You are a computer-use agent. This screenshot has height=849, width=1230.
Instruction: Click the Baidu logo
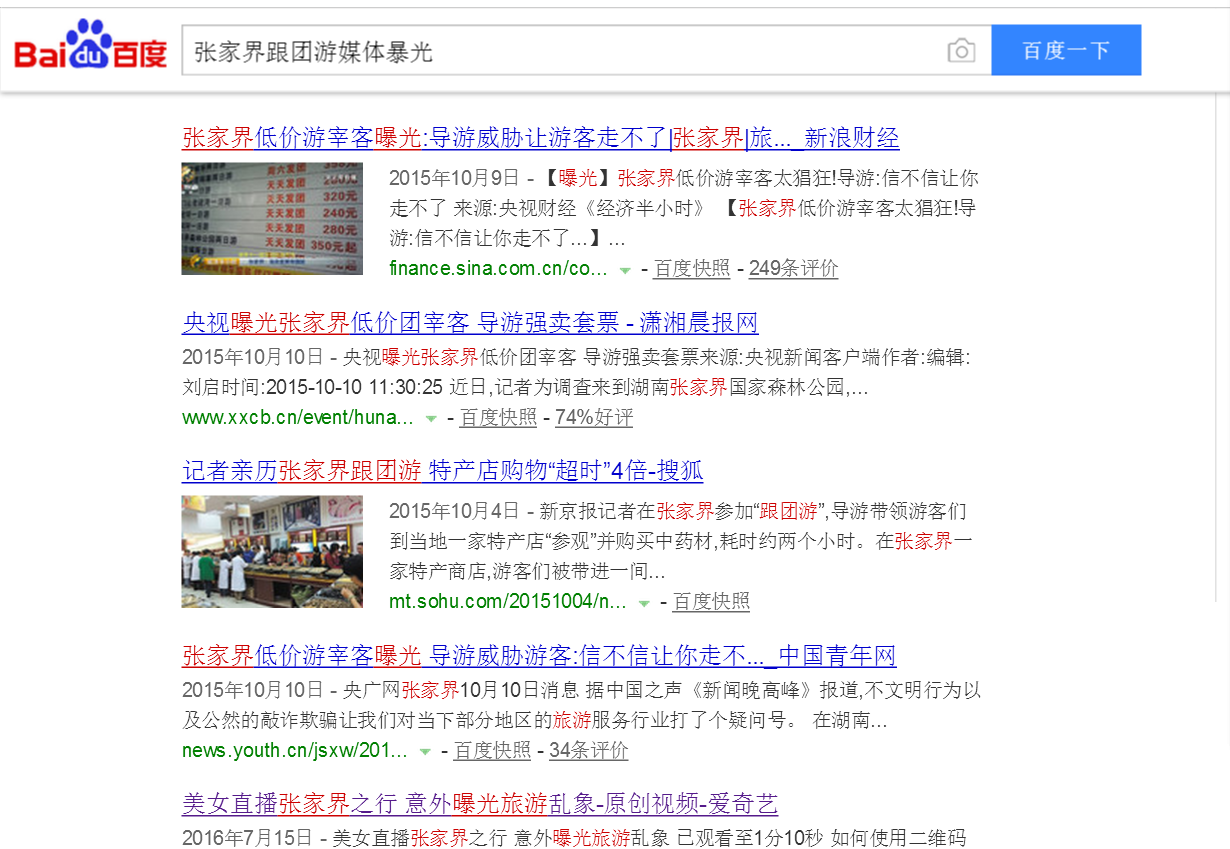coord(91,46)
